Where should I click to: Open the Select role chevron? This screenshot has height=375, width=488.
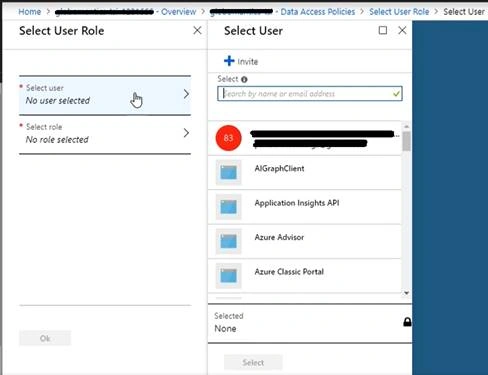pyautogui.click(x=186, y=133)
